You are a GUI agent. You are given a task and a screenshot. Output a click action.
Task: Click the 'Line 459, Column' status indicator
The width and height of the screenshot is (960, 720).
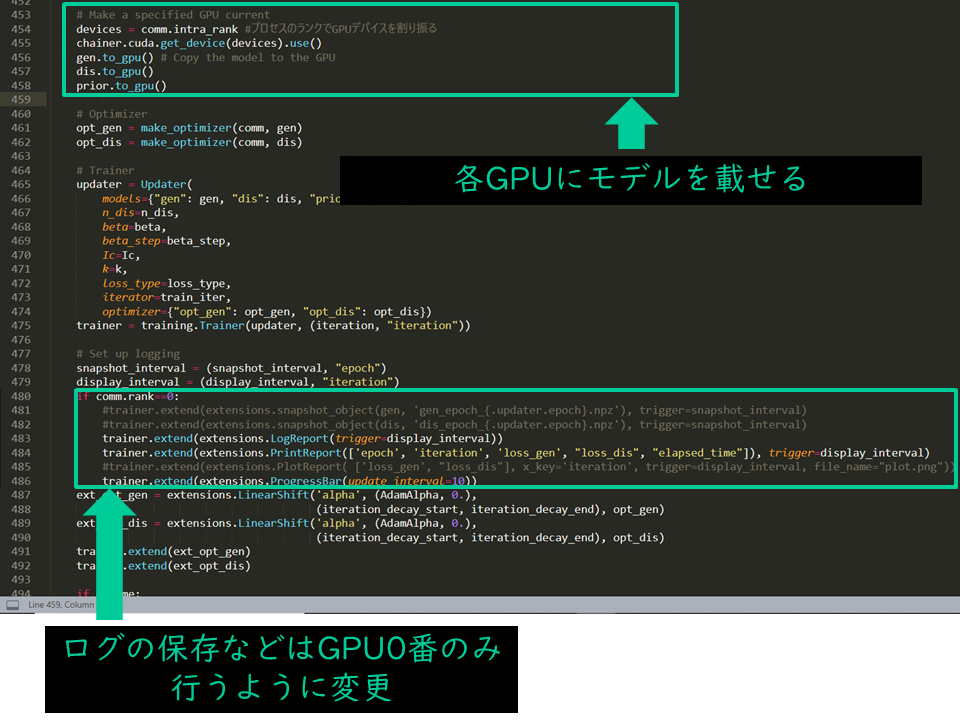tap(58, 604)
